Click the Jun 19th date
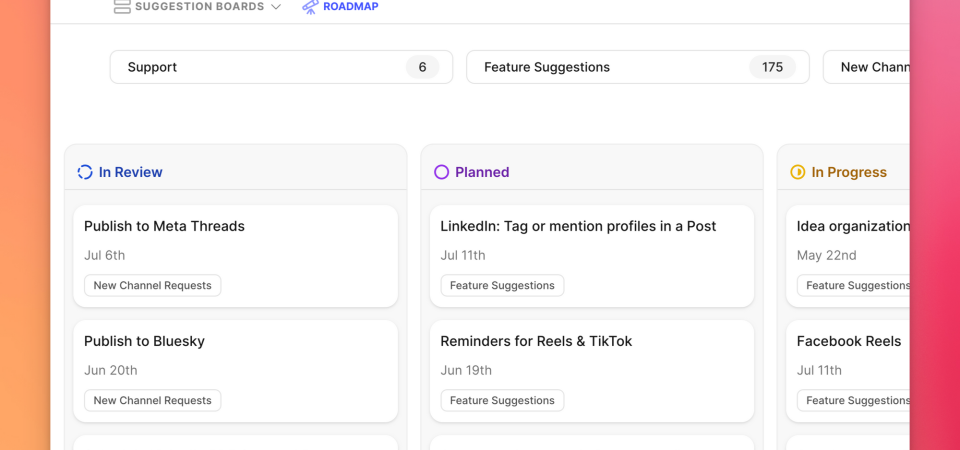Image resolution: width=960 pixels, height=450 pixels. pyautogui.click(x=466, y=370)
